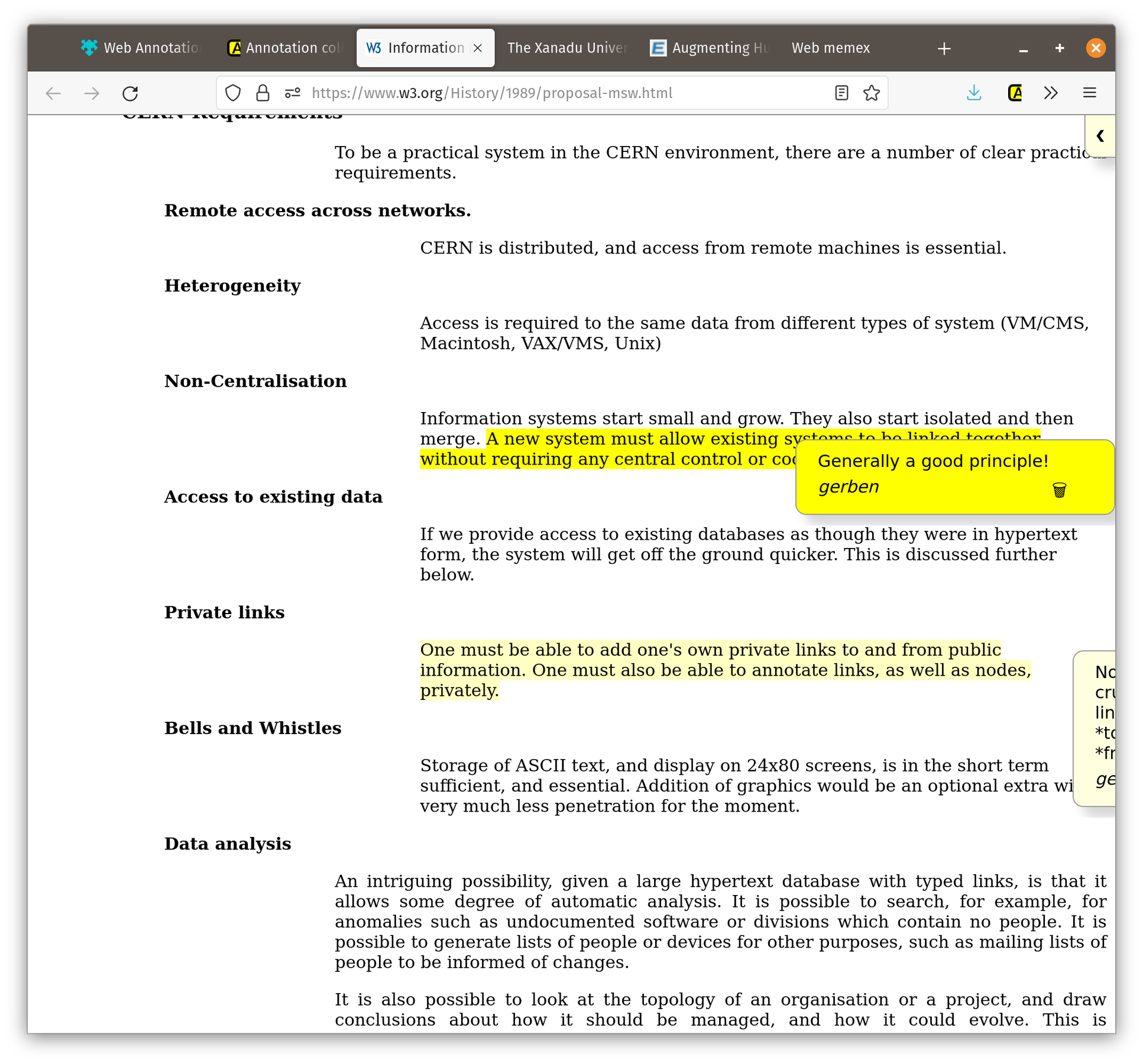Viewport: 1143px width, 1064px height.
Task: Switch to the Augmenting Human tab
Action: tap(710, 48)
